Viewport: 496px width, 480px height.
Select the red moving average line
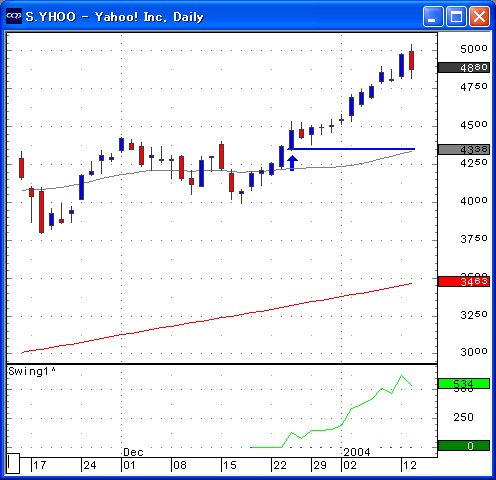click(217, 318)
